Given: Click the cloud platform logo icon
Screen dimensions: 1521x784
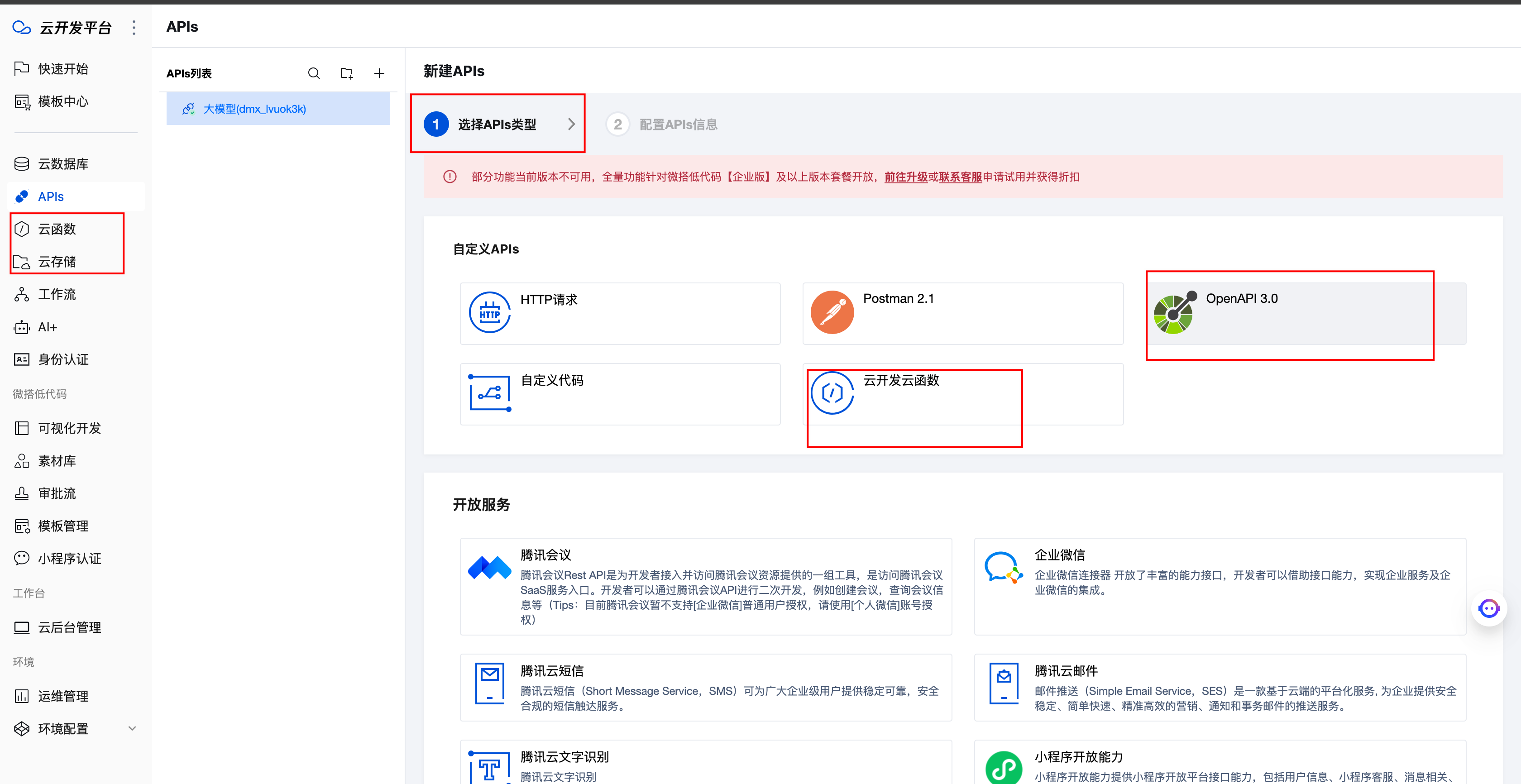Looking at the screenshot, I should [22, 27].
